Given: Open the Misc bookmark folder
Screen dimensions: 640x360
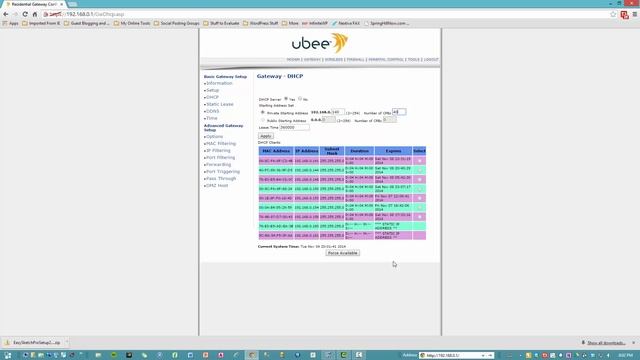Looking at the screenshot, I should pyautogui.click(x=290, y=23).
